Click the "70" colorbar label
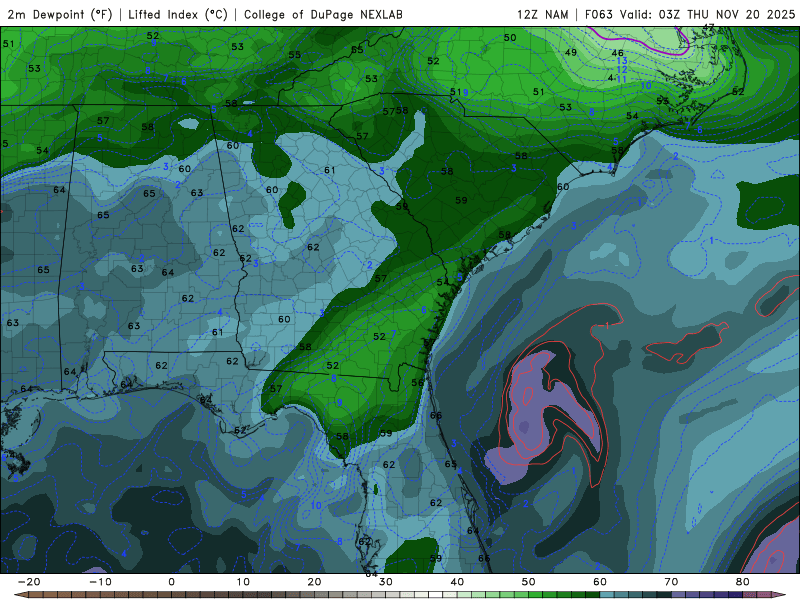This screenshot has width=800, height=600. (x=671, y=582)
